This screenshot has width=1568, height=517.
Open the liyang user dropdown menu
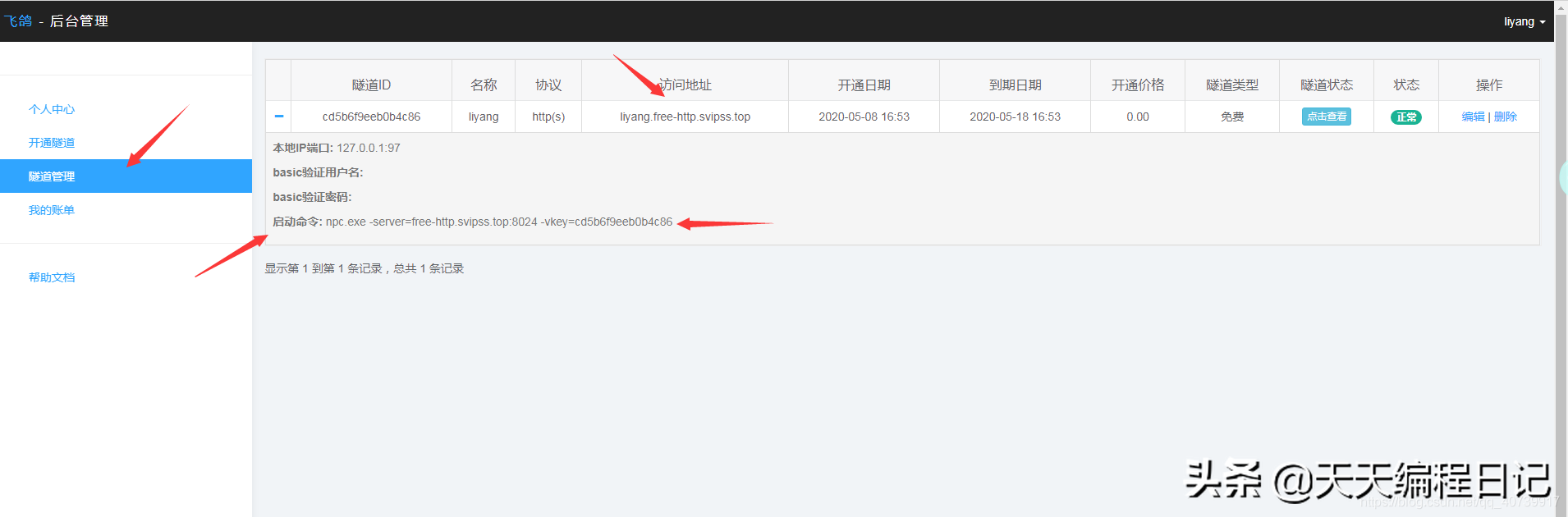1524,21
